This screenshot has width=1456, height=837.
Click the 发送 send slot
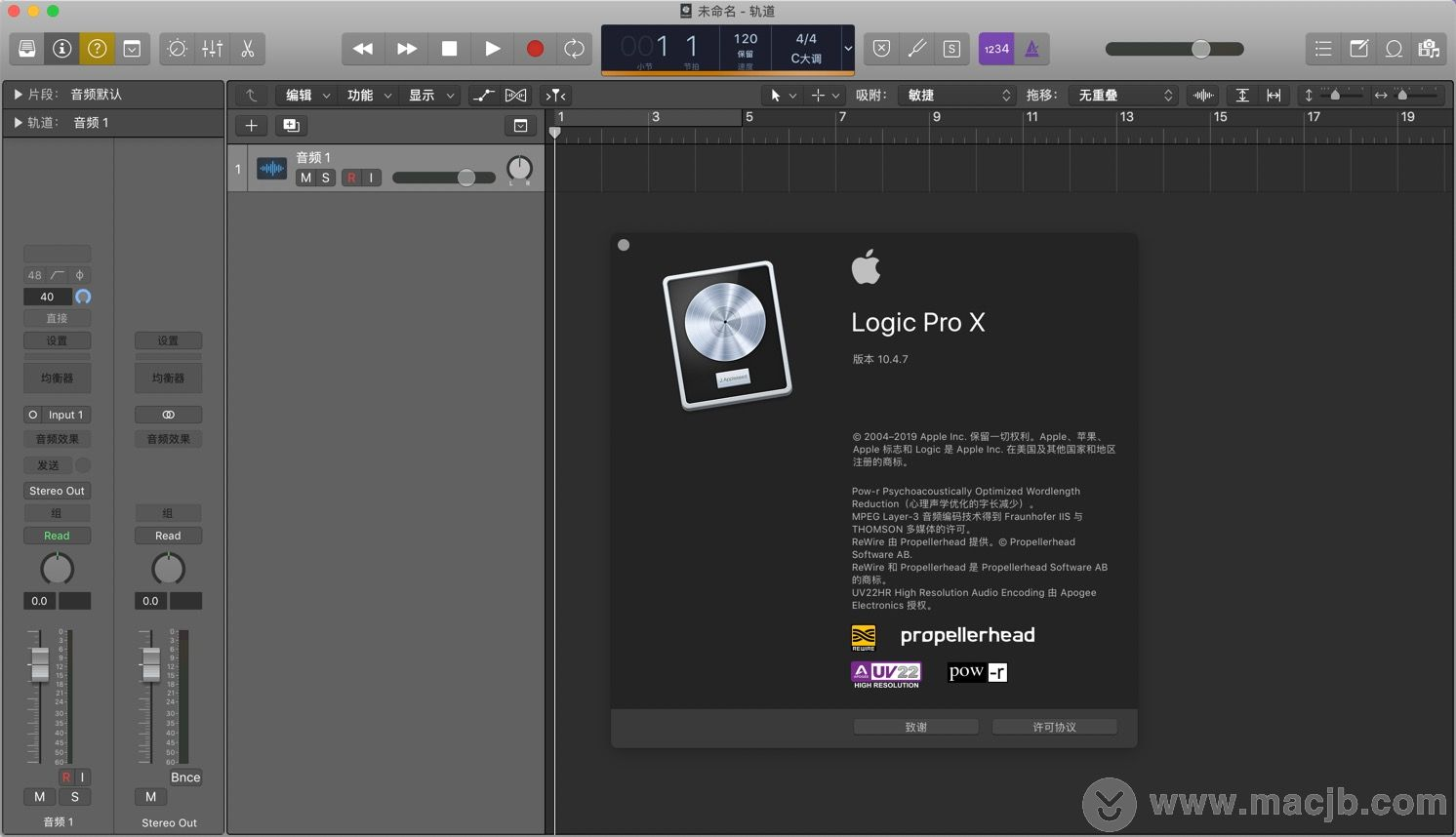coord(49,465)
